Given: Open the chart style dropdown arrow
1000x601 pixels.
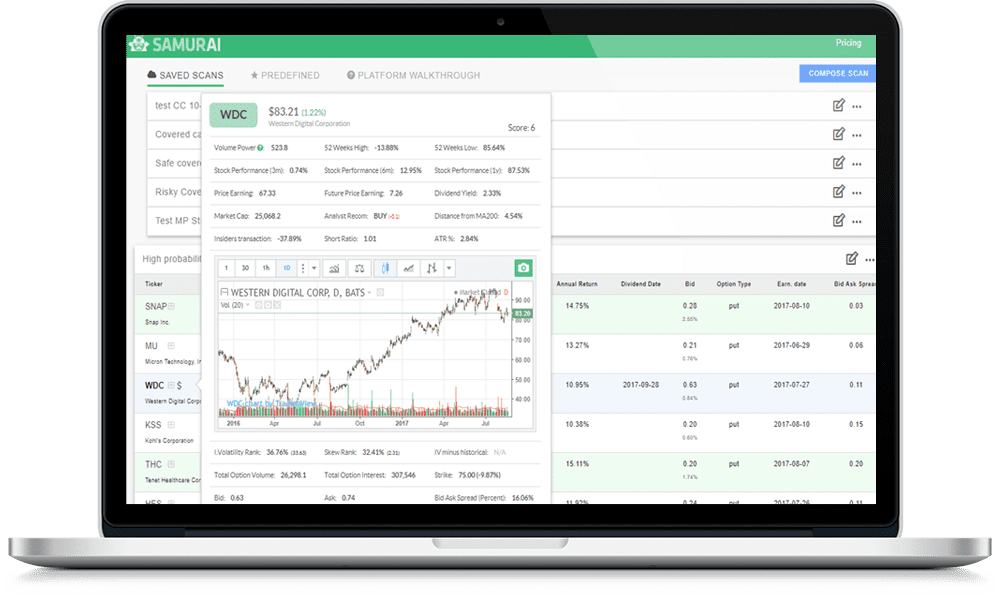Looking at the screenshot, I should [x=449, y=268].
